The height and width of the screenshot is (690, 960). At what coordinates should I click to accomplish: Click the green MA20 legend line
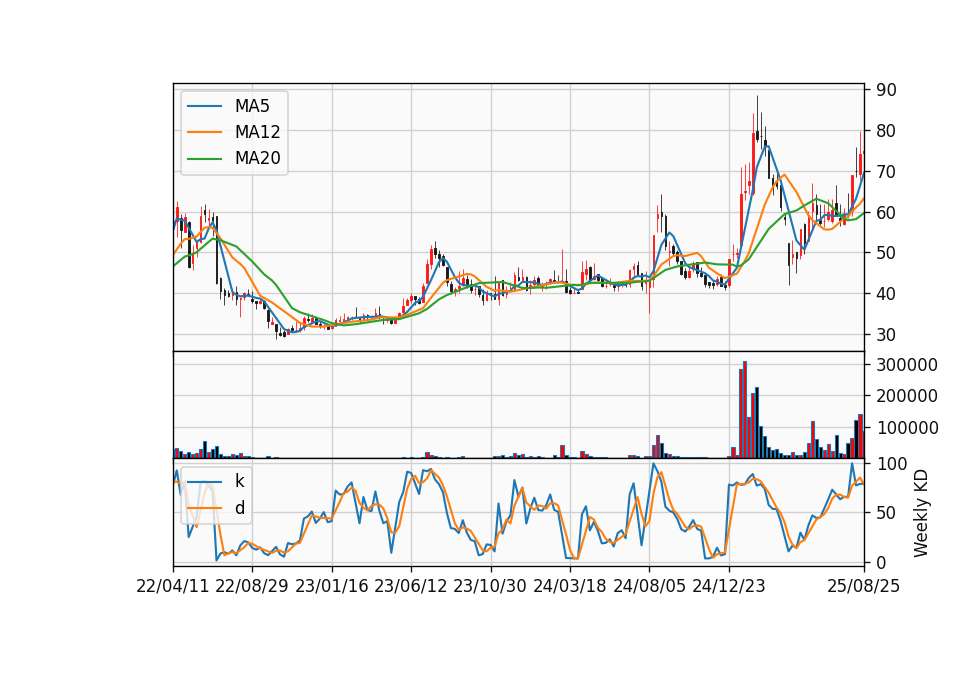click(204, 158)
